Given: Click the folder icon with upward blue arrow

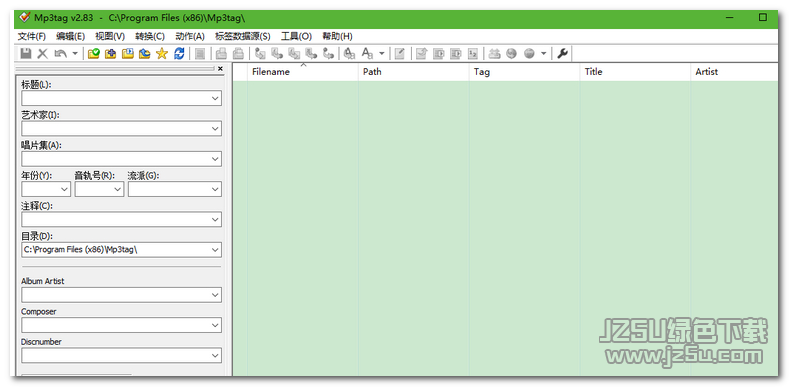Looking at the screenshot, I should pos(145,53).
